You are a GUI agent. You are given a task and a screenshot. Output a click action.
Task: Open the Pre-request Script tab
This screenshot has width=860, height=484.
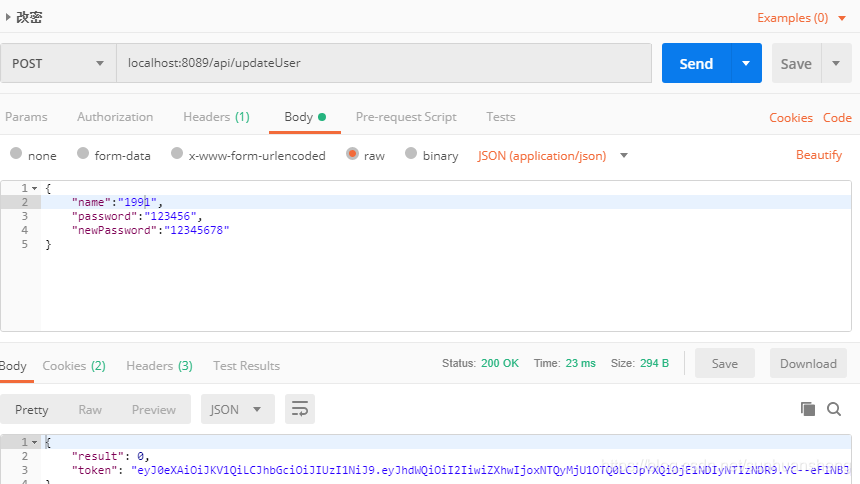point(406,117)
